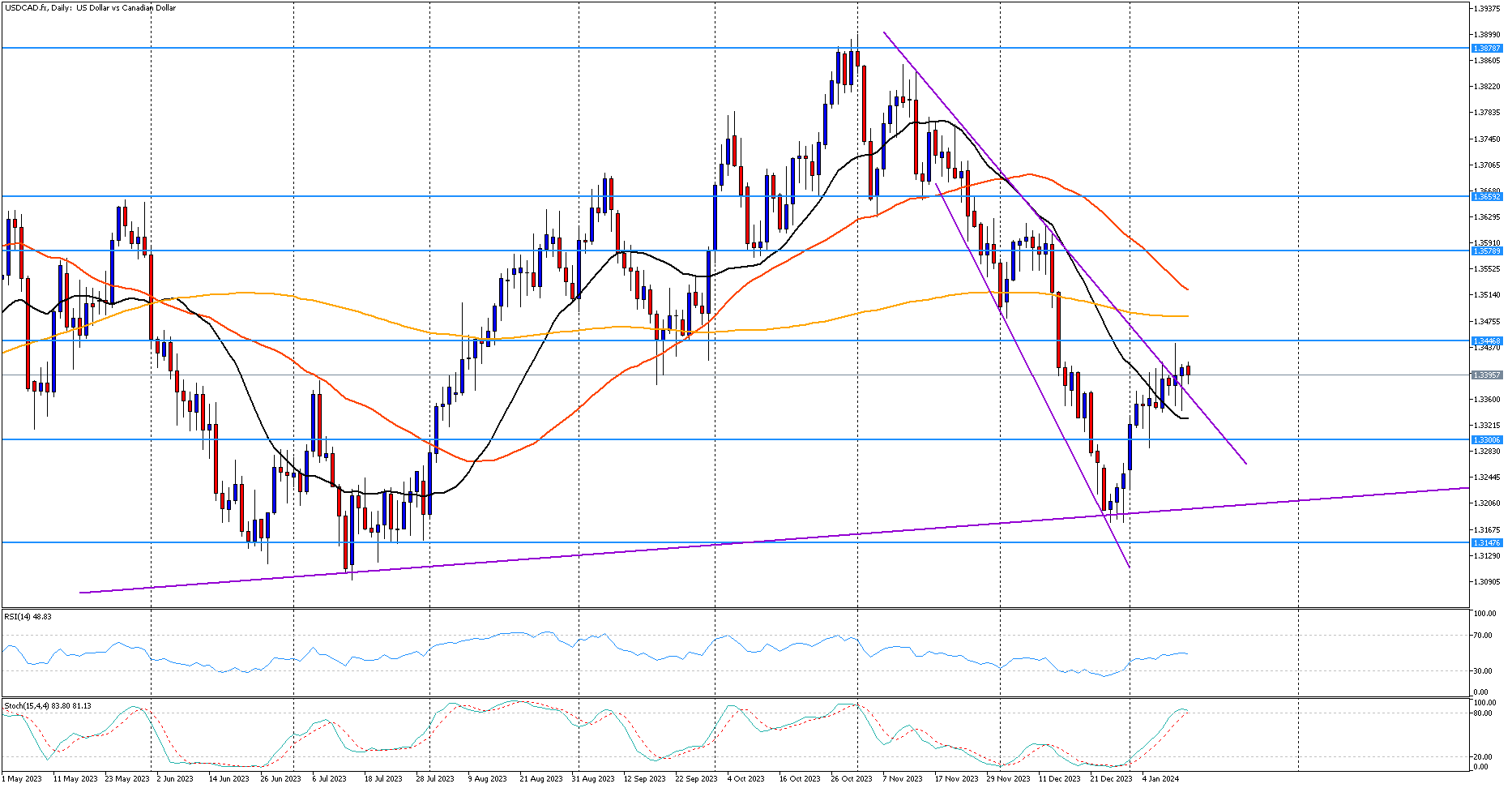Viewport: 1512px width, 788px height.
Task: Select the 1.34468 horizontal level label
Action: 1486,341
